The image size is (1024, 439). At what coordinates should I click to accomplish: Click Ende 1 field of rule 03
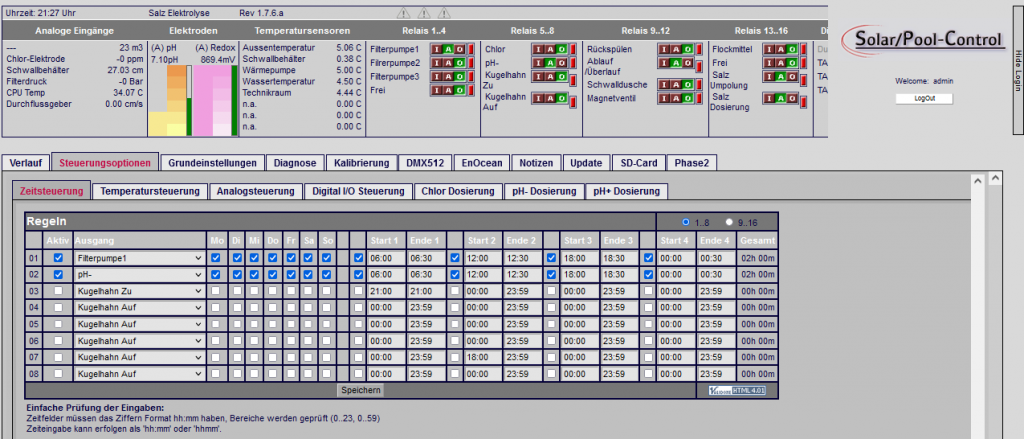point(427,291)
